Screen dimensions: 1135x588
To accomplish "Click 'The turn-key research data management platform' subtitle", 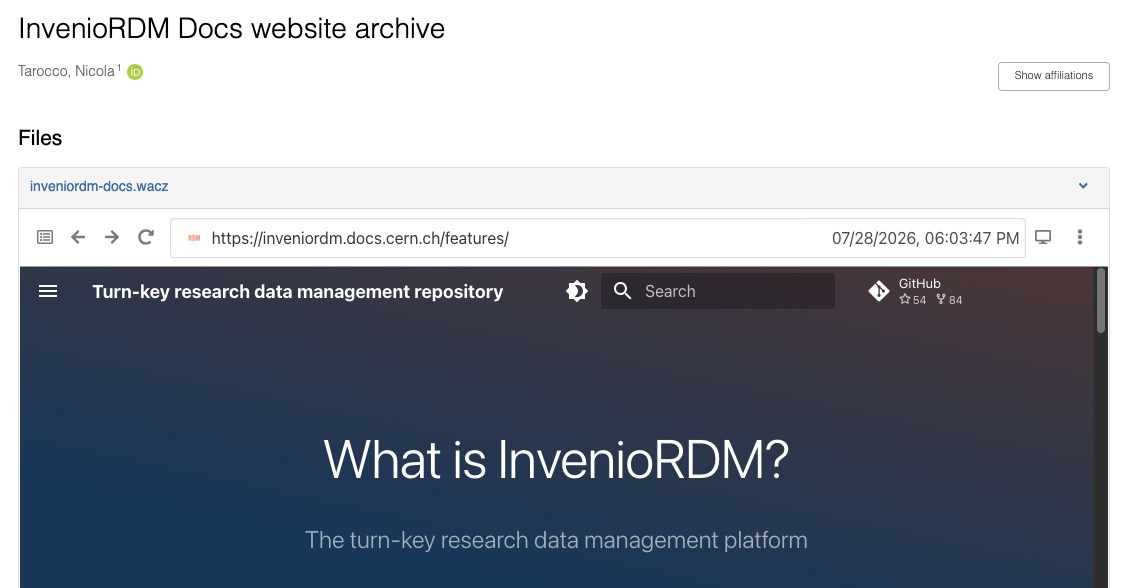I will tap(556, 540).
